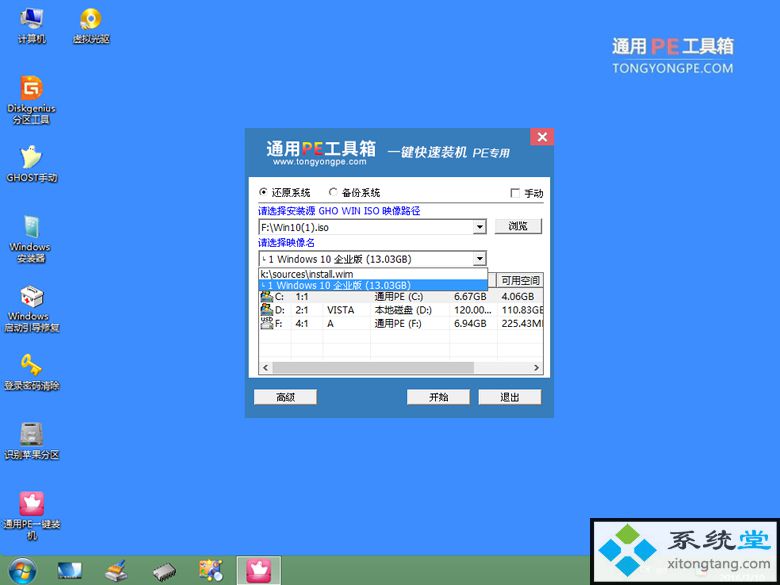Click the horizontal scrollbar thumb in the partition list

pyautogui.click(x=373, y=368)
